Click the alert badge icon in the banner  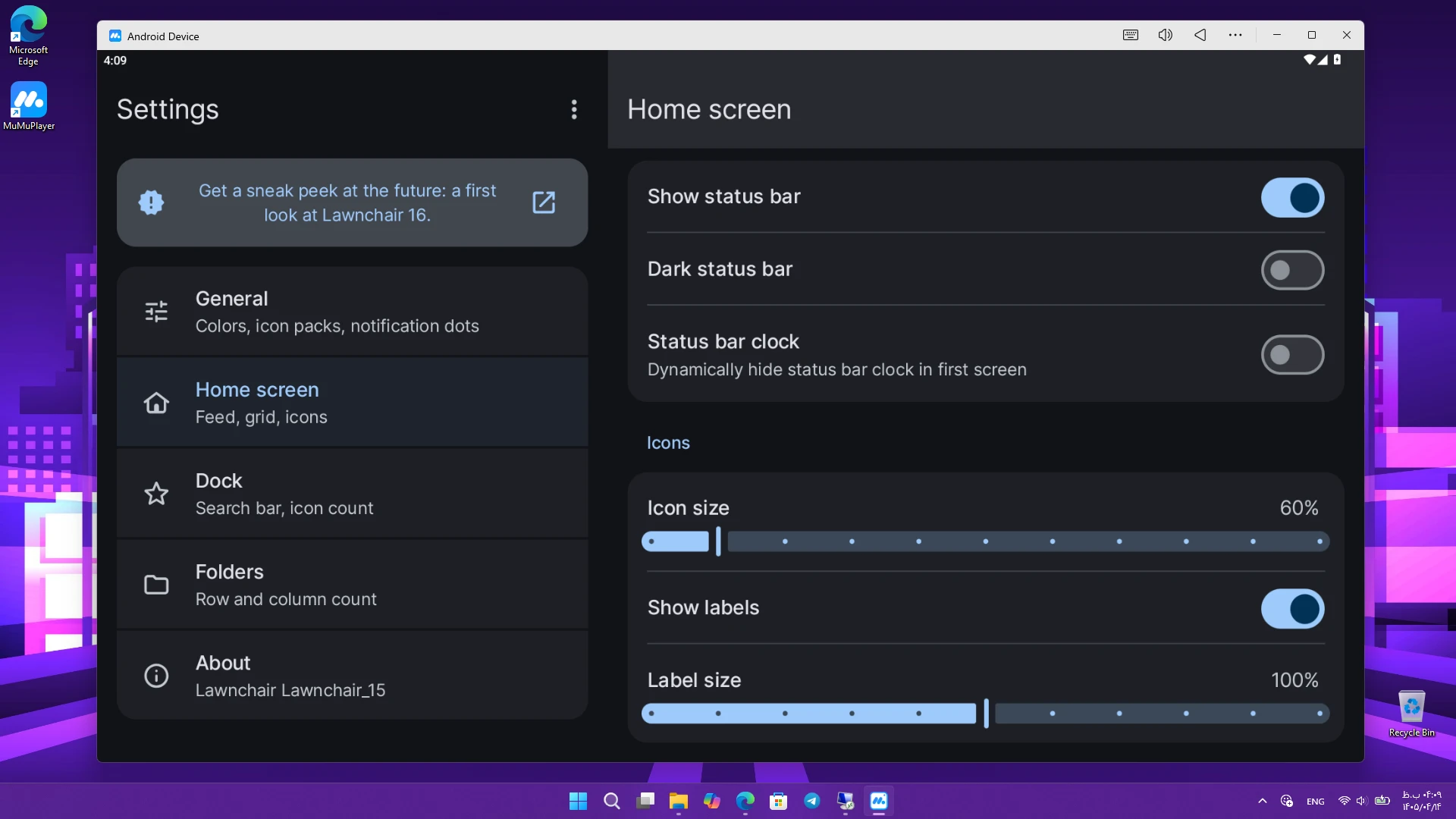coord(152,202)
